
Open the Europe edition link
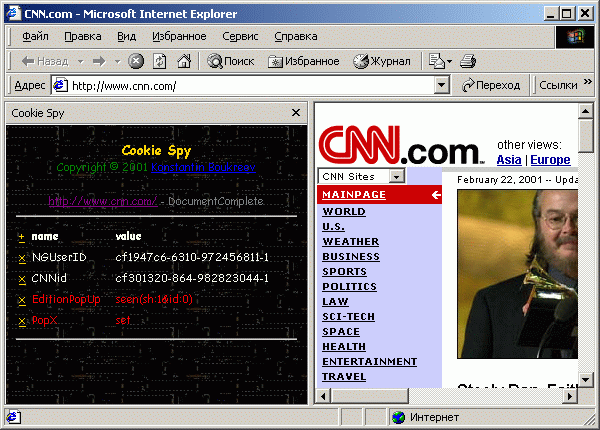[x=550, y=160]
